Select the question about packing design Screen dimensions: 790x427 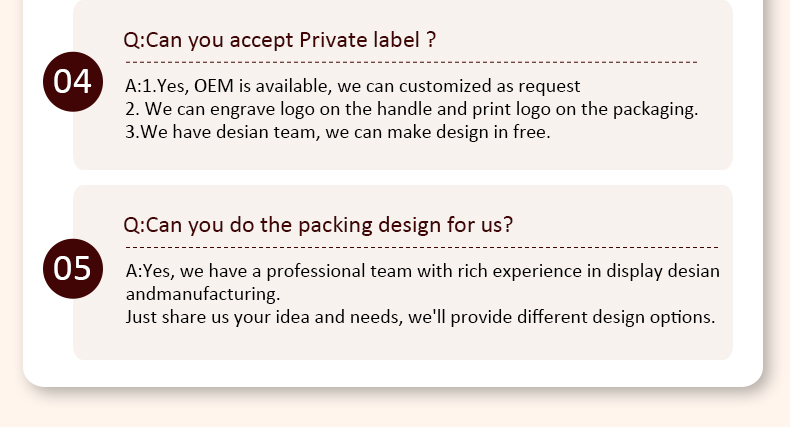pyautogui.click(x=318, y=225)
